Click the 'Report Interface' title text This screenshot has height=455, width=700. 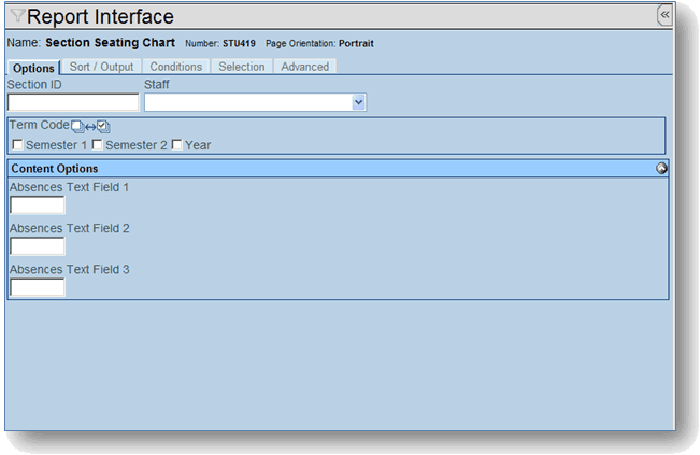pyautogui.click(x=100, y=17)
